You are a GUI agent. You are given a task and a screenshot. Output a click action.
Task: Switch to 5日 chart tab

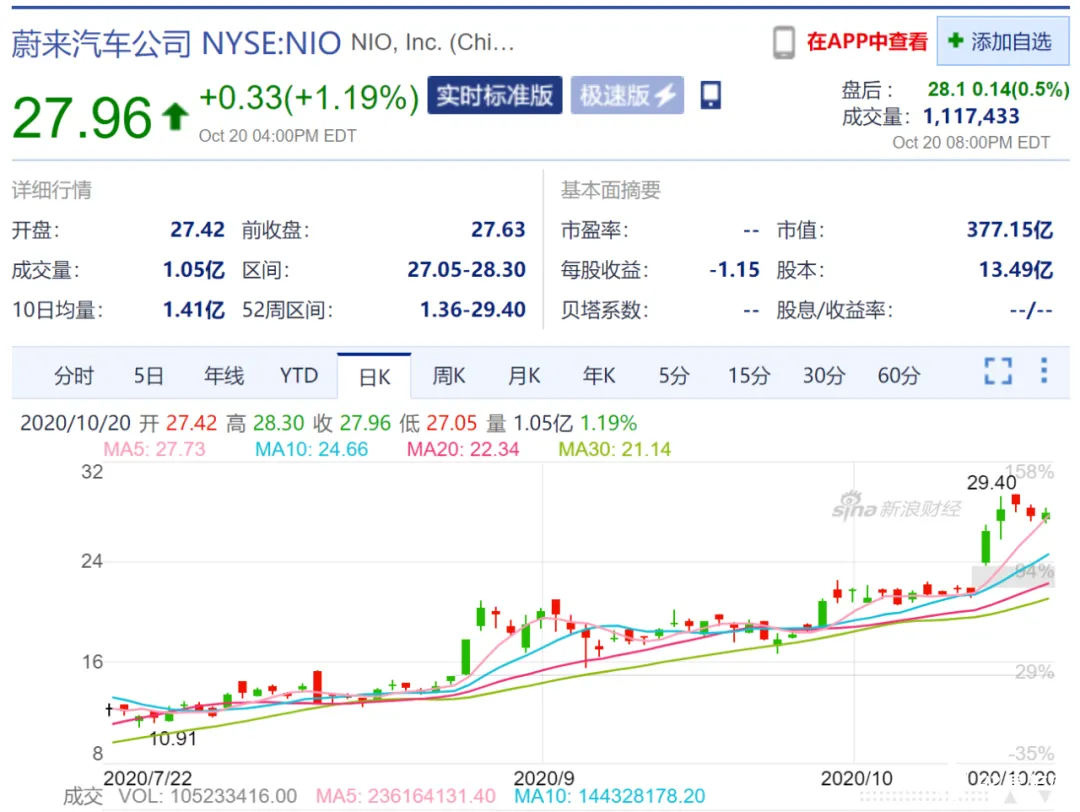[x=148, y=376]
